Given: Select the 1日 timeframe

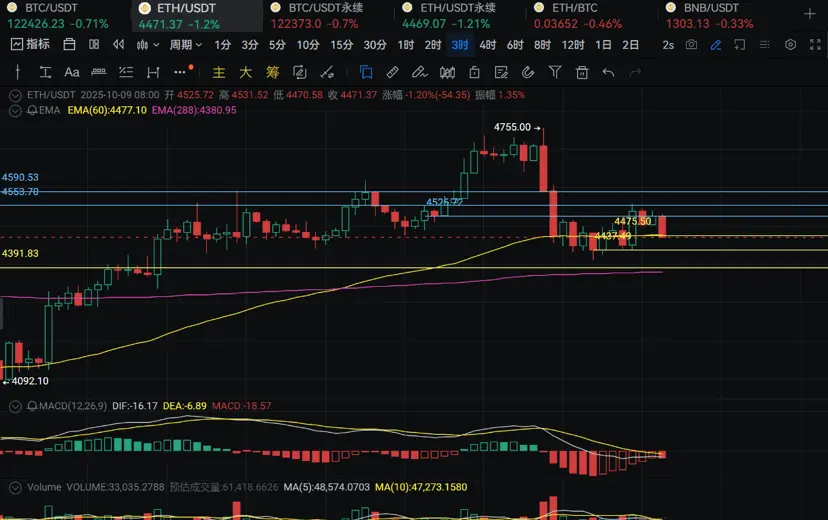Looking at the screenshot, I should coord(603,45).
